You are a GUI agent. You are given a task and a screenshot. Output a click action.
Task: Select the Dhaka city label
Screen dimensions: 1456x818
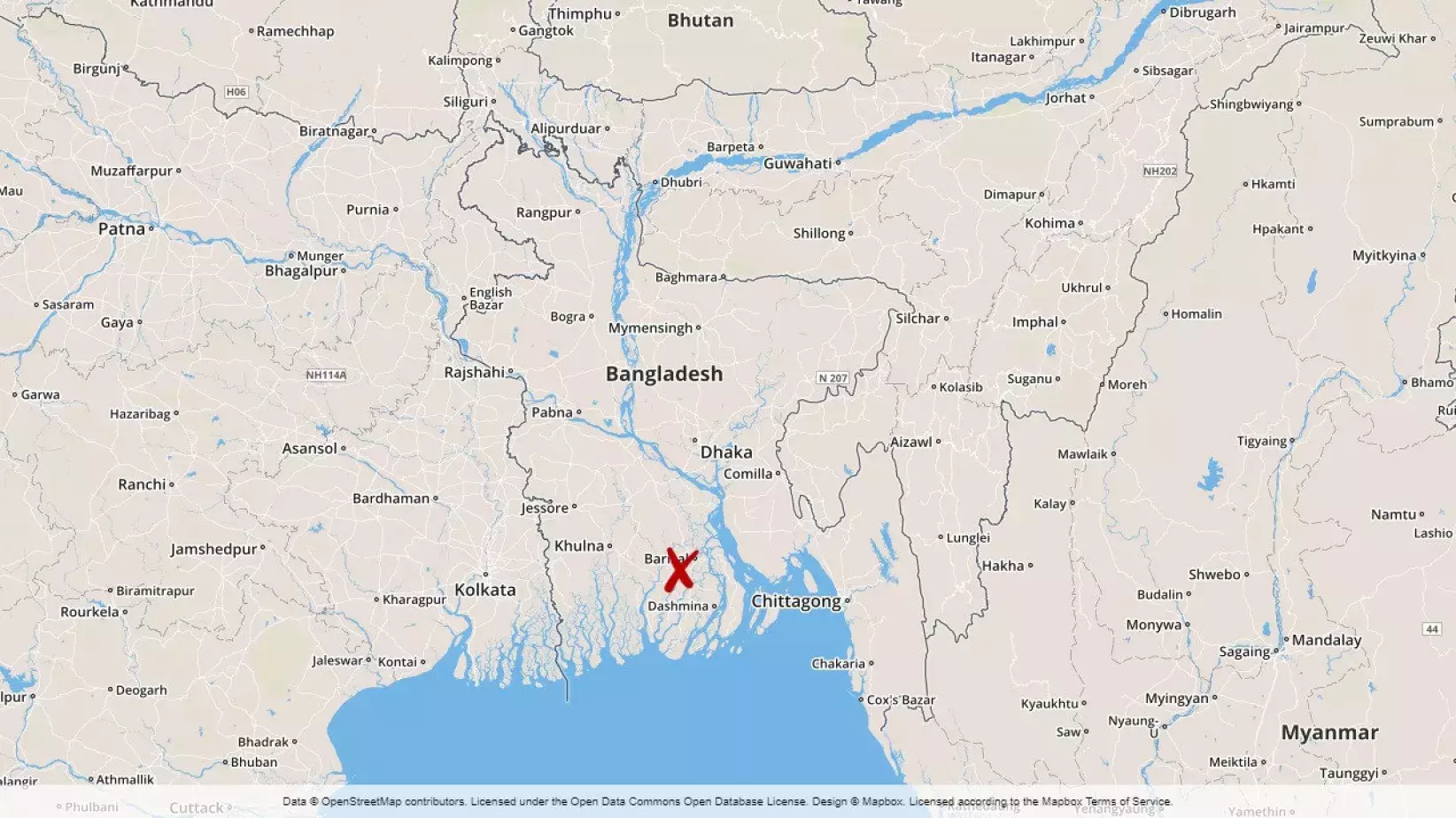pyautogui.click(x=726, y=452)
